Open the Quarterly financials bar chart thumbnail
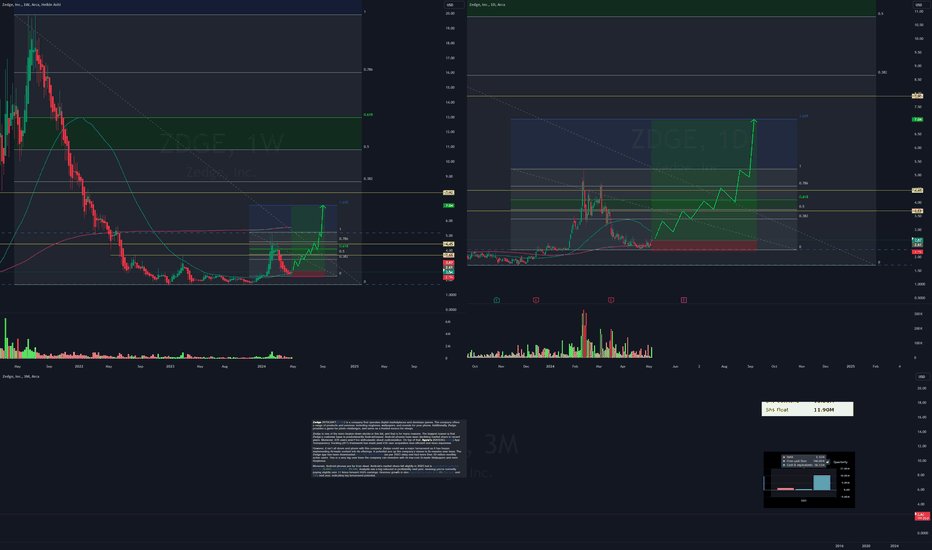The height and width of the screenshot is (550, 932). coord(809,480)
